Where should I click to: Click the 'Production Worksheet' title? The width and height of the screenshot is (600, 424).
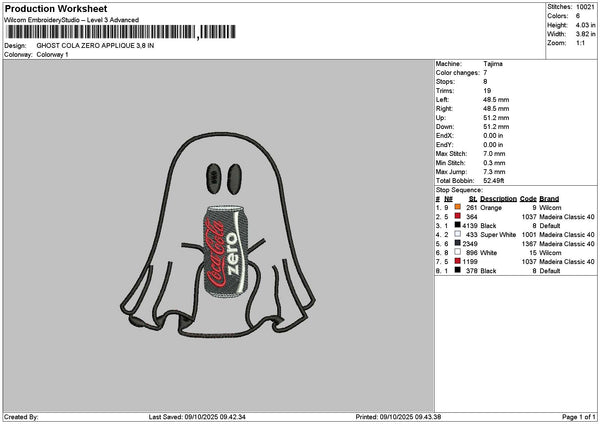56,9
